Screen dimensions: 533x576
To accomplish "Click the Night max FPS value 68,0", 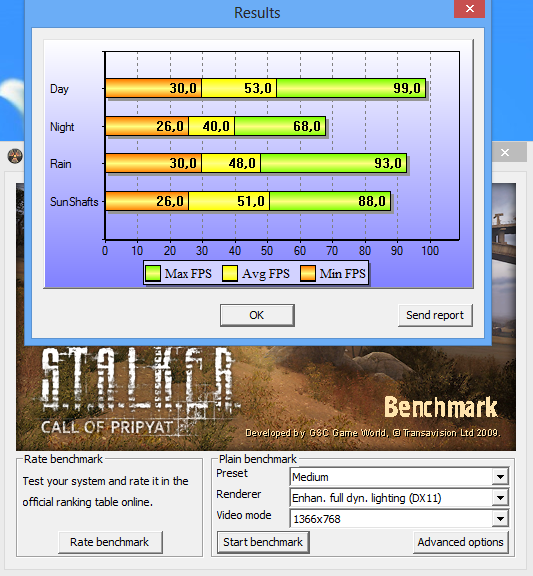I will (x=307, y=126).
